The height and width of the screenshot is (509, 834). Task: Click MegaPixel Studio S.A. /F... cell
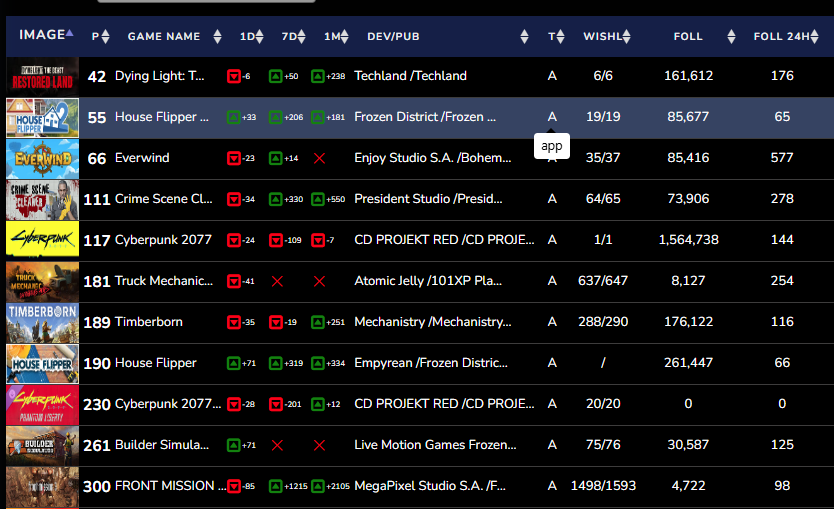pos(430,486)
